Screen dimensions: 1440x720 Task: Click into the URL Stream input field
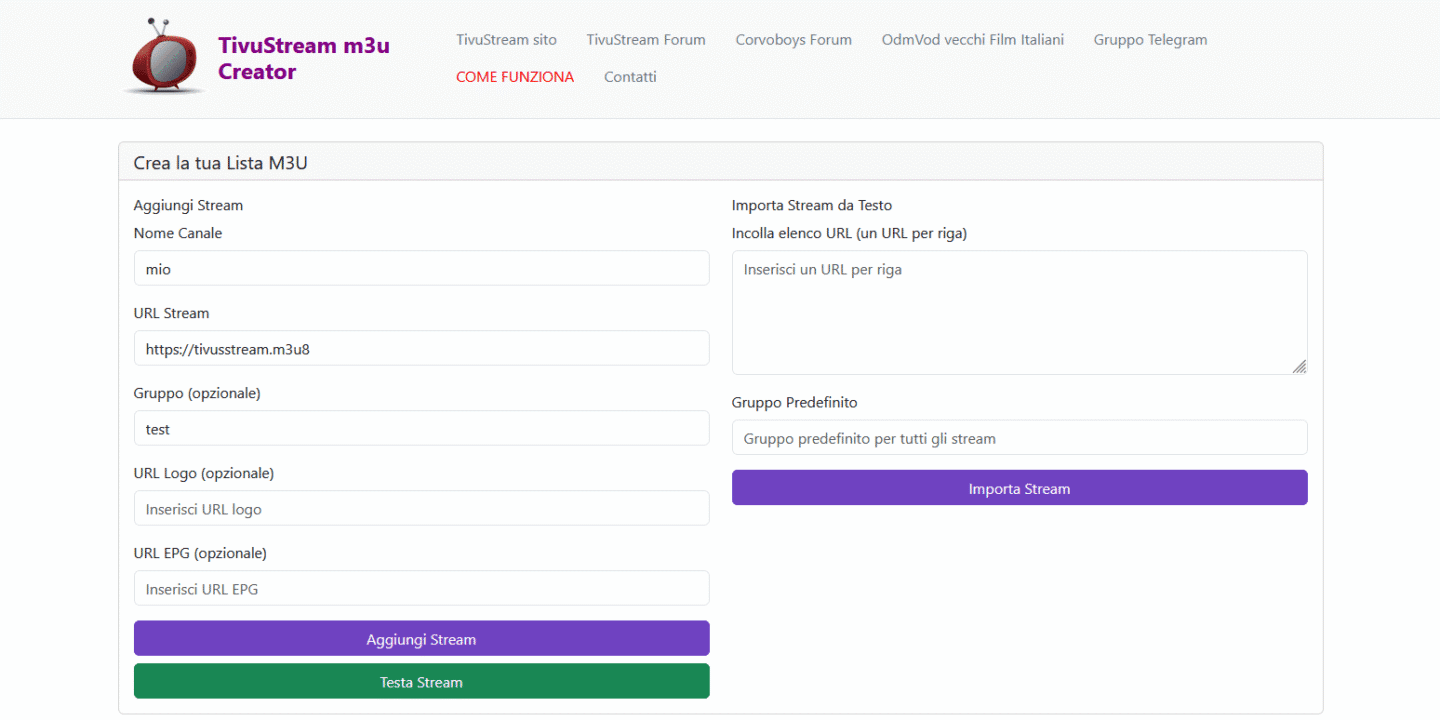(x=422, y=348)
